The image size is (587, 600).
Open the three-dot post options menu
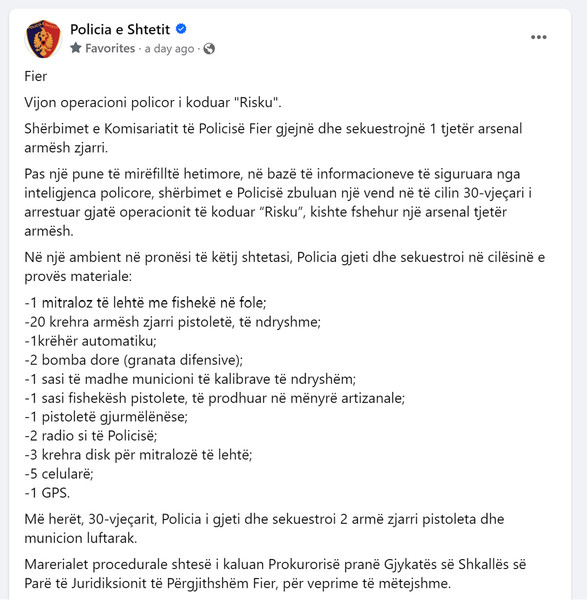point(538,37)
